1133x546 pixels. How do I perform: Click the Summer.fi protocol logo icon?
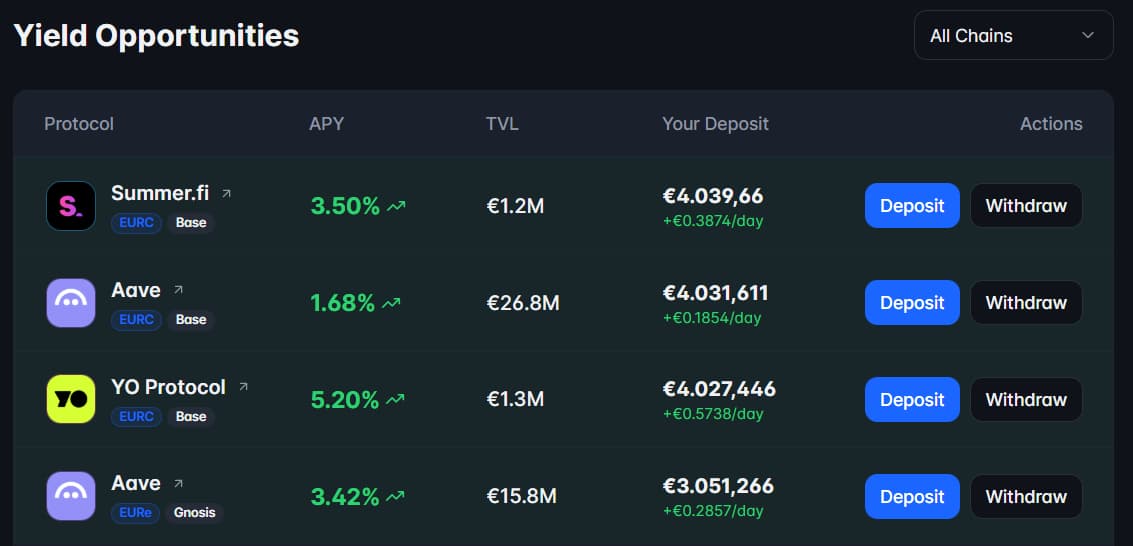(x=71, y=205)
